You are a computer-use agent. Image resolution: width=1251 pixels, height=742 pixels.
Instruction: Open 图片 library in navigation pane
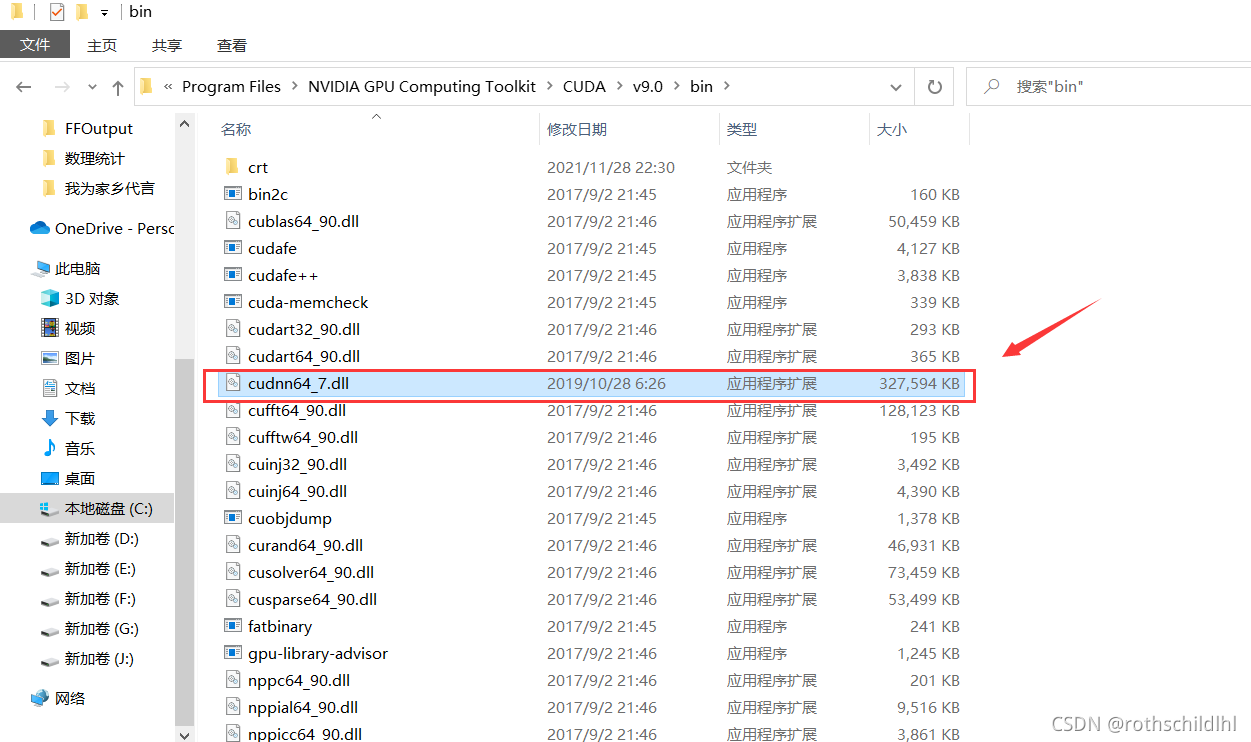click(79, 358)
